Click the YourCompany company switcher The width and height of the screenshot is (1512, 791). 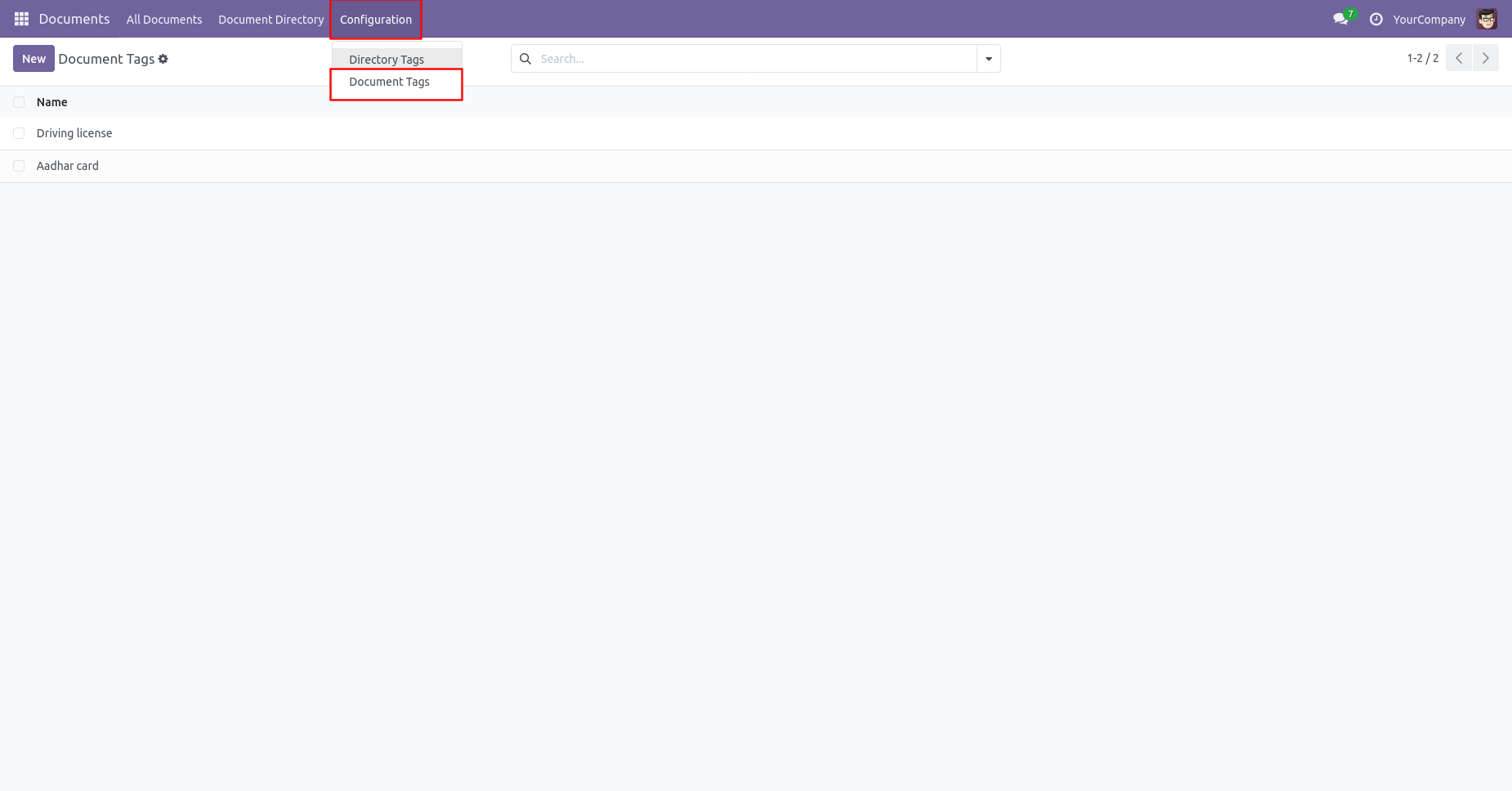click(1429, 20)
